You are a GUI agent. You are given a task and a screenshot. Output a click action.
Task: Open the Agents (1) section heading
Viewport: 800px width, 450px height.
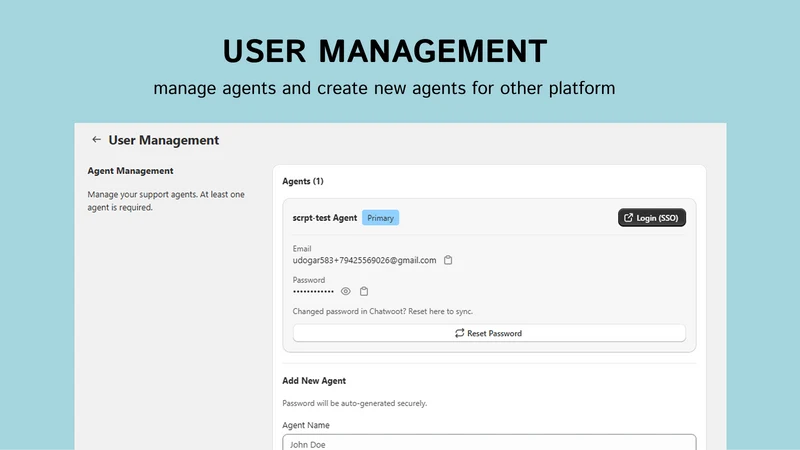point(303,181)
